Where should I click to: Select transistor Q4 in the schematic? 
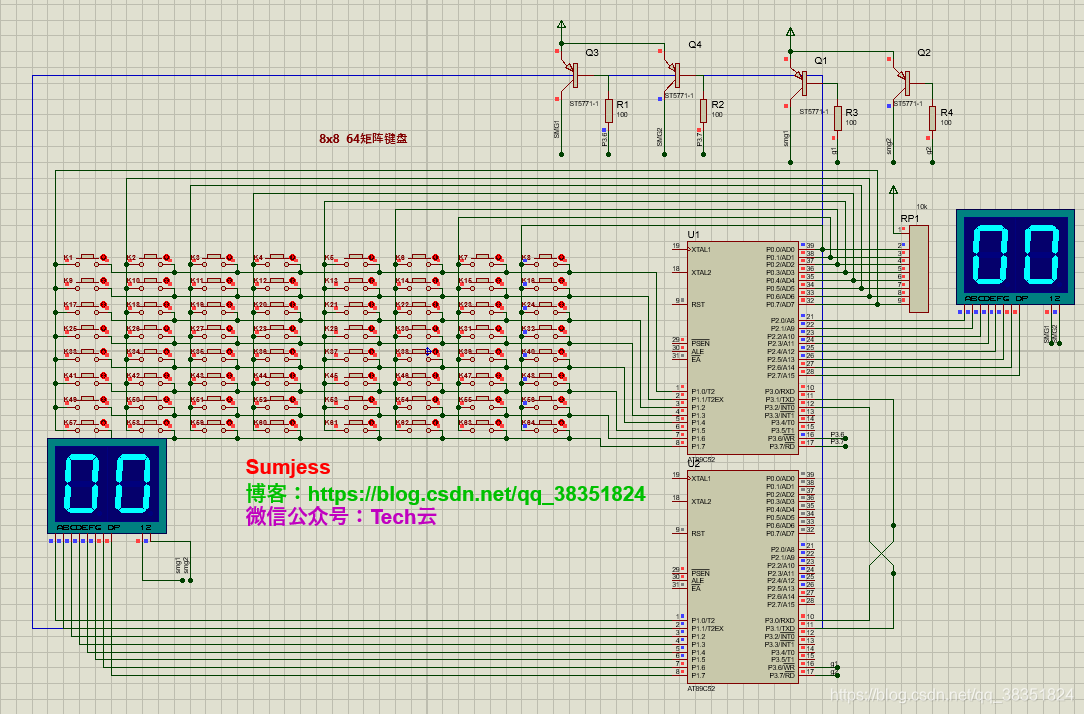point(674,75)
